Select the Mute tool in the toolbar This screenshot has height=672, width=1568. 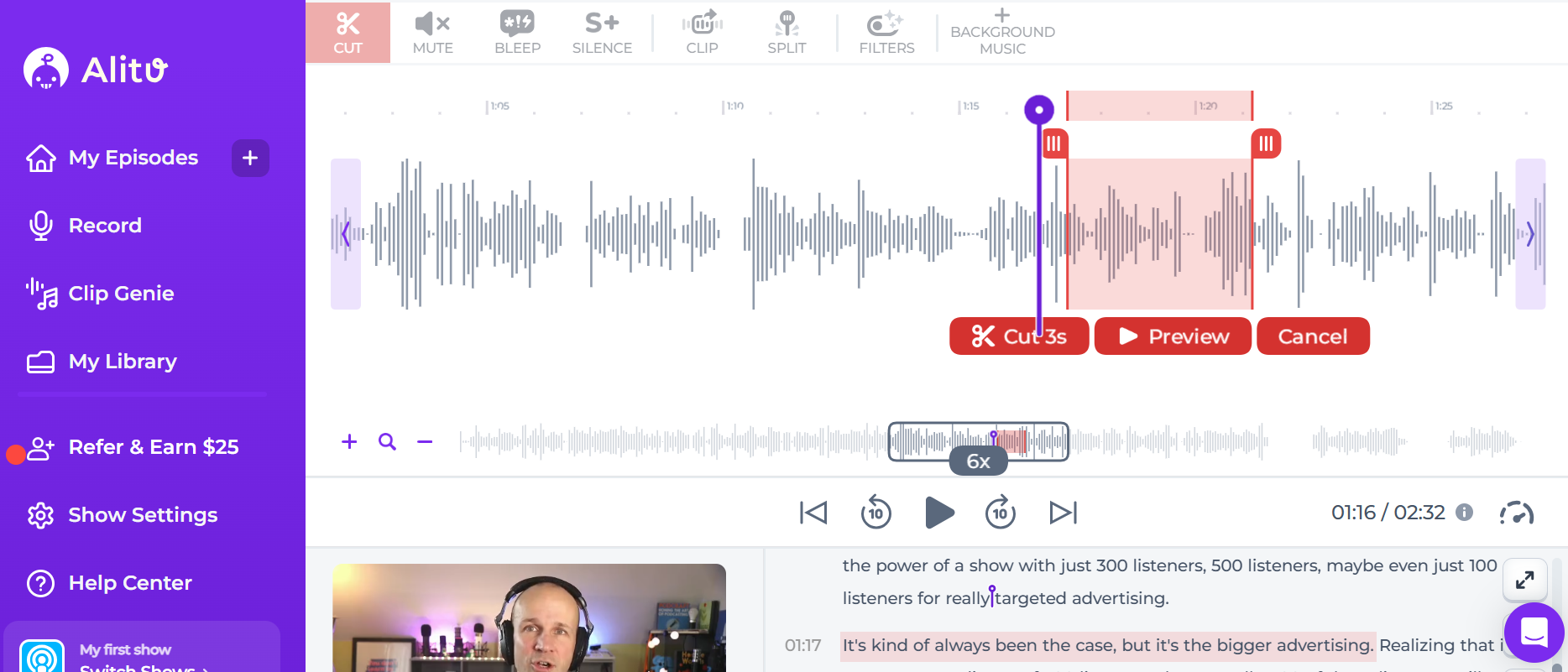click(432, 33)
